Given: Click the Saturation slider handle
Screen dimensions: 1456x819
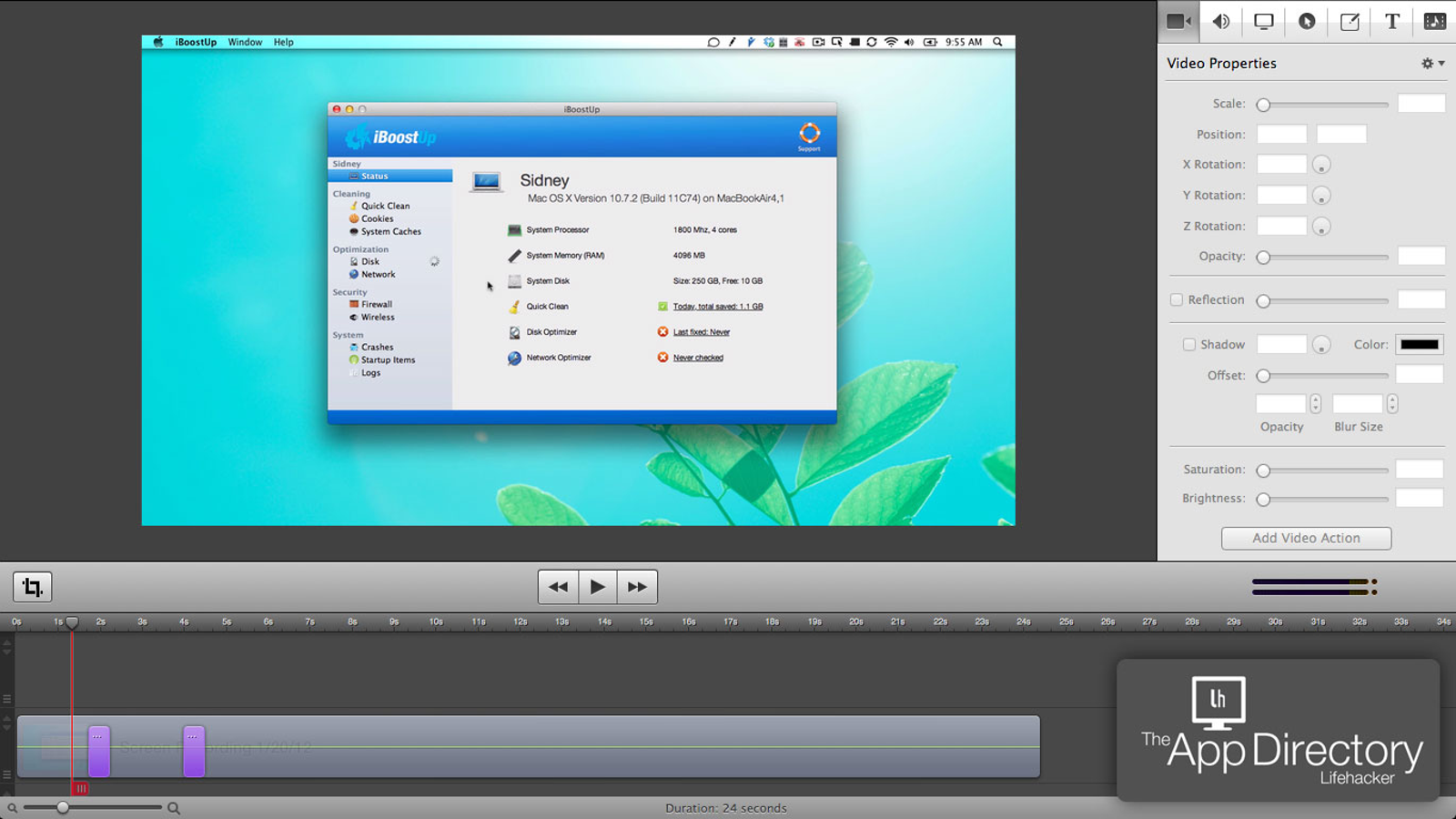Looking at the screenshot, I should [x=1263, y=470].
